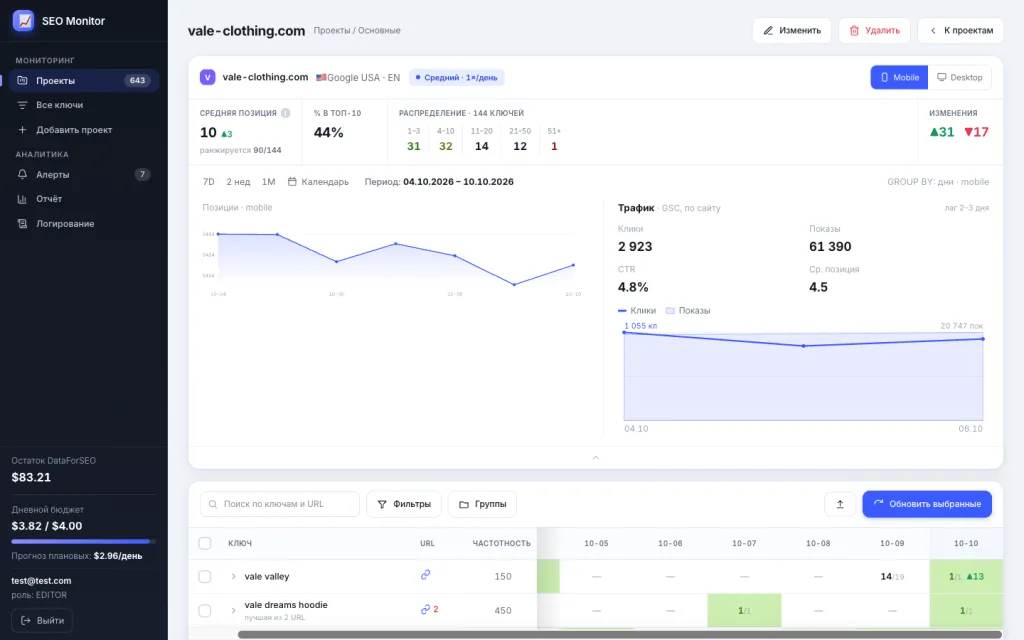Select the 2 нед period tab
The image size is (1024, 640).
point(238,182)
